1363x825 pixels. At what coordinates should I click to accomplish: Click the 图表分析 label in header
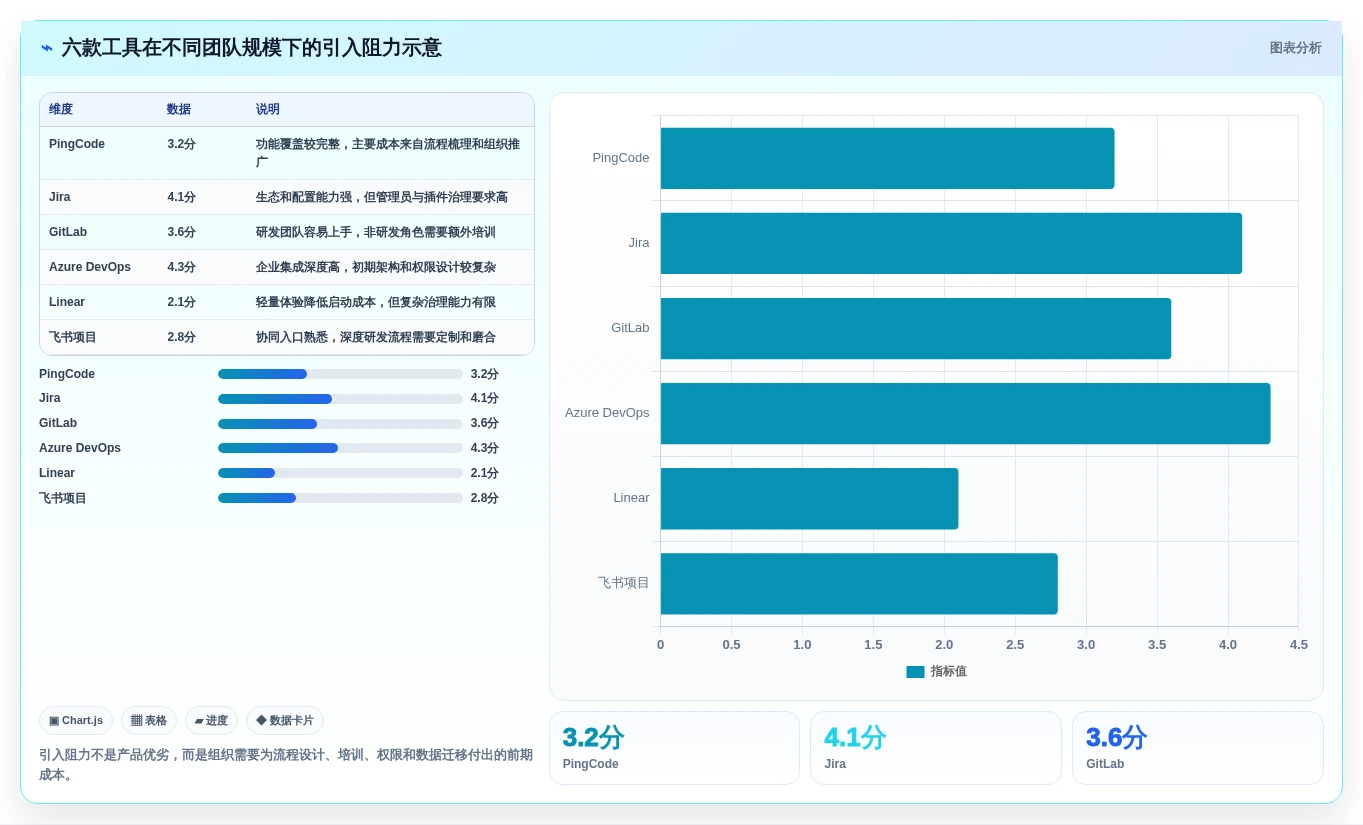(1295, 48)
